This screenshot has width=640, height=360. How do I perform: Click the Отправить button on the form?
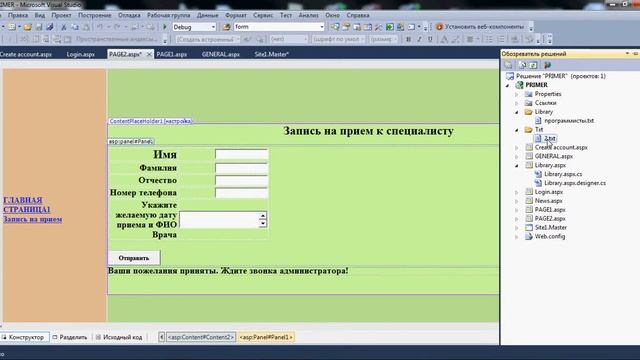pyautogui.click(x=134, y=258)
